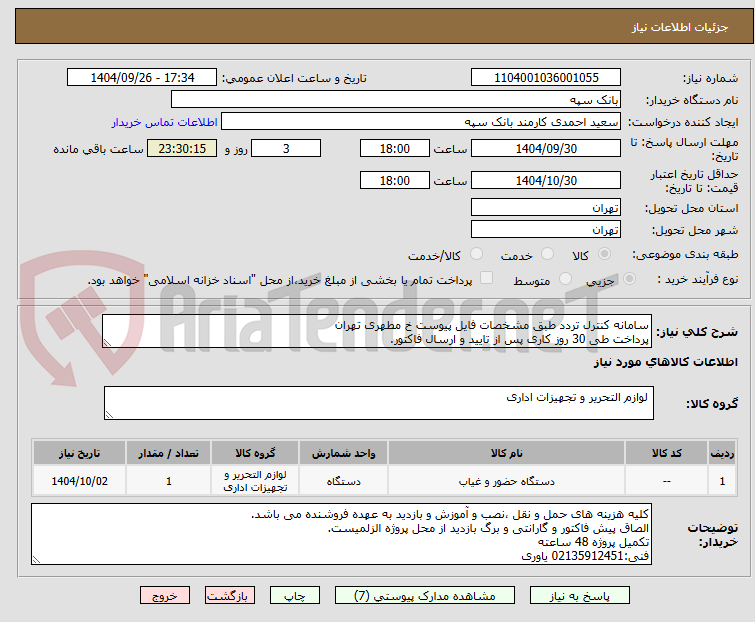Click the resize handle of گروه کالا textarea

tap(109, 415)
